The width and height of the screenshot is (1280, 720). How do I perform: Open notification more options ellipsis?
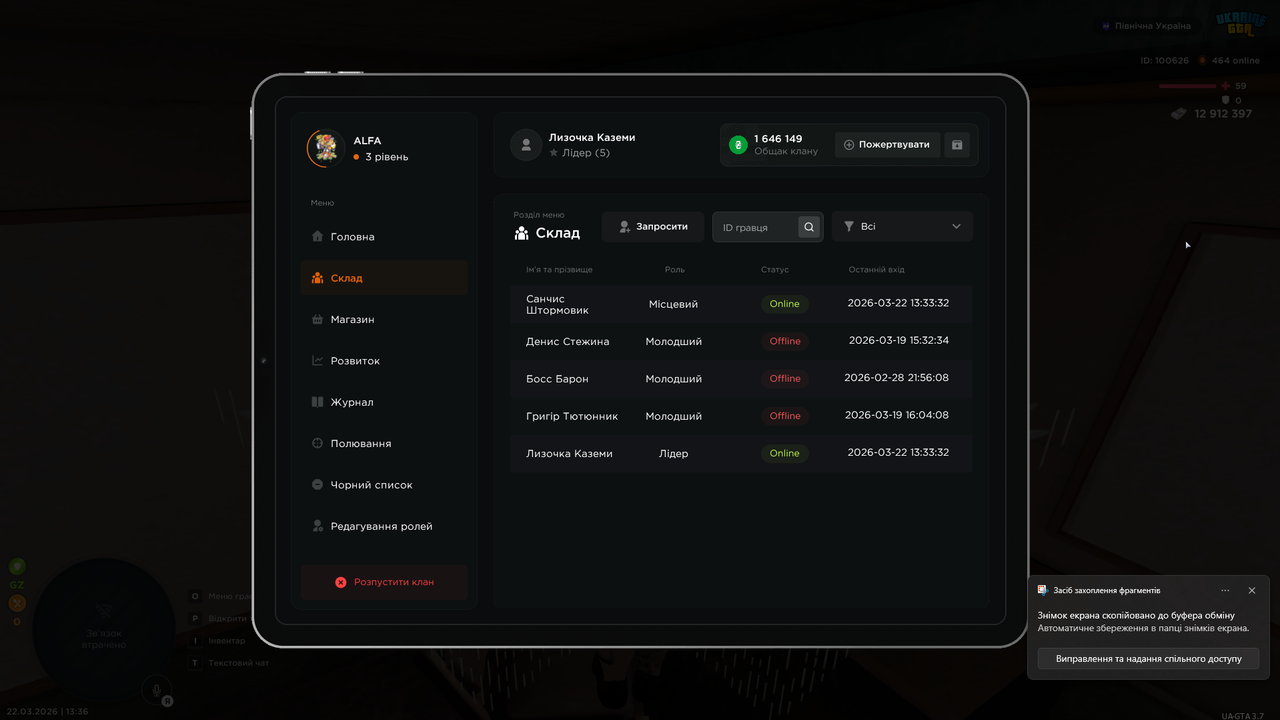coord(1225,590)
